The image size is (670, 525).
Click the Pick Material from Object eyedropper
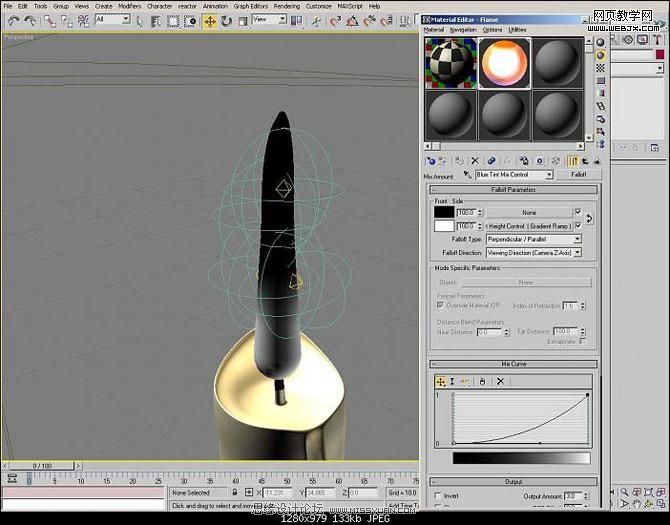468,175
